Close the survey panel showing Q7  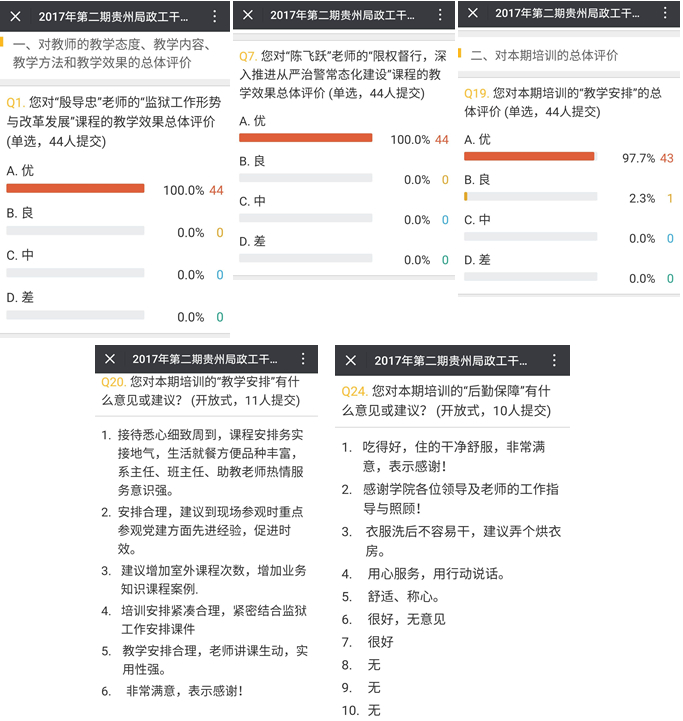point(249,15)
